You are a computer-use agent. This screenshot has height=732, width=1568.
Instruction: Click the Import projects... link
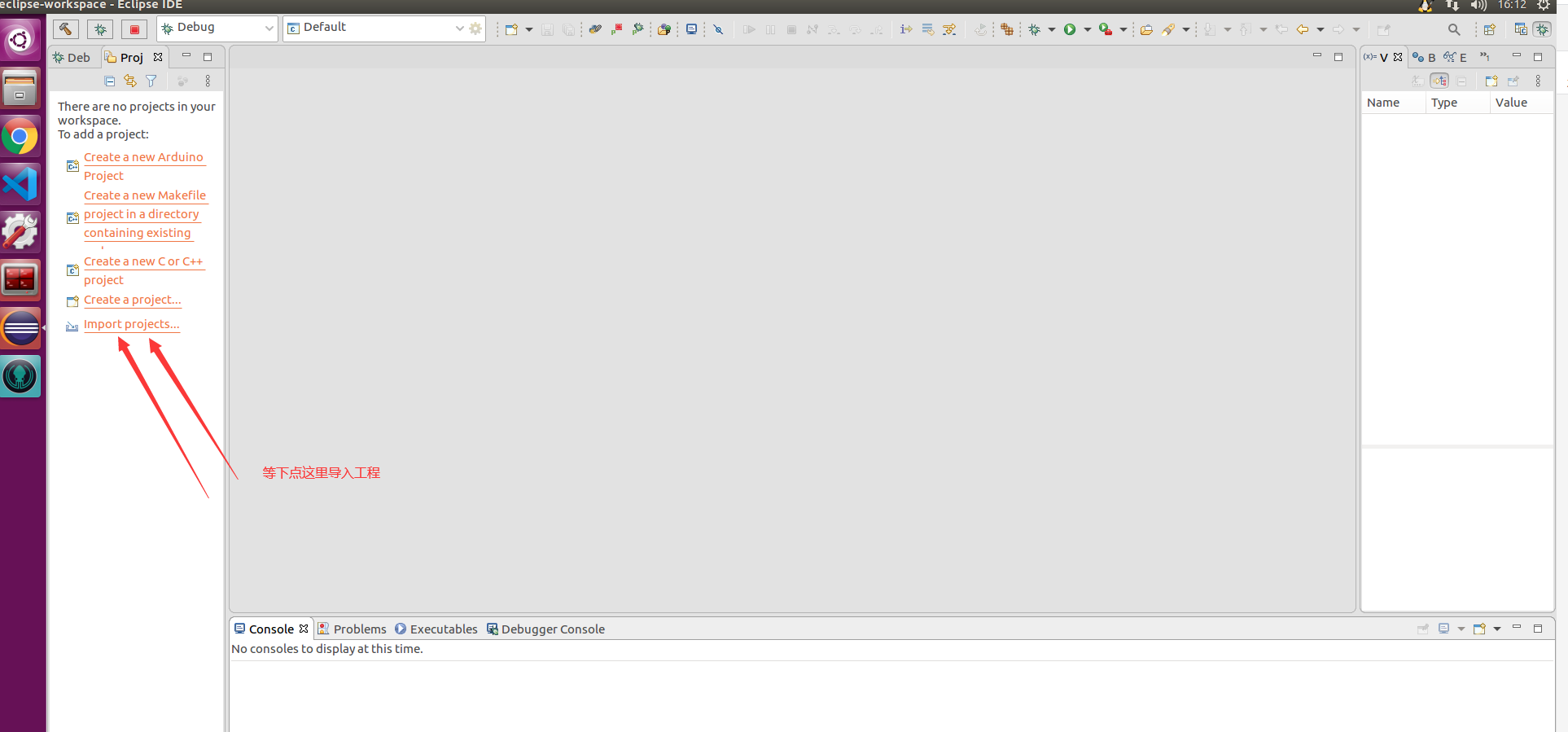[131, 324]
